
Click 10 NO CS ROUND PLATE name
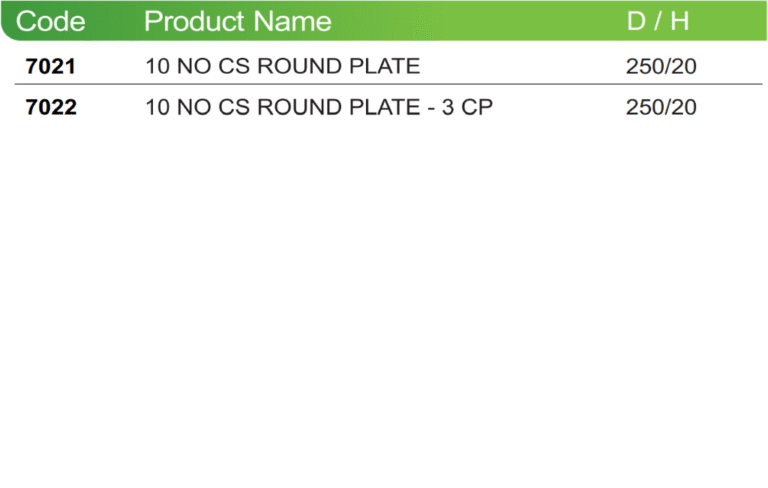click(x=283, y=66)
